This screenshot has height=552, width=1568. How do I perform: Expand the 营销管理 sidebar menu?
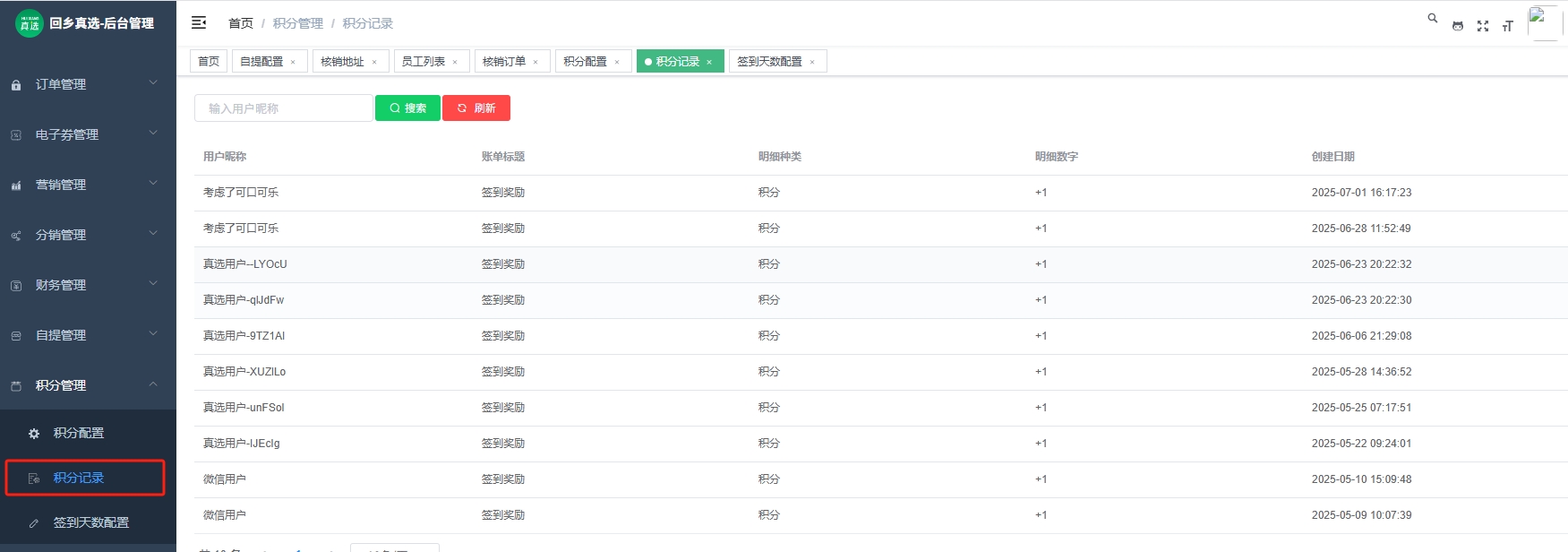point(88,185)
